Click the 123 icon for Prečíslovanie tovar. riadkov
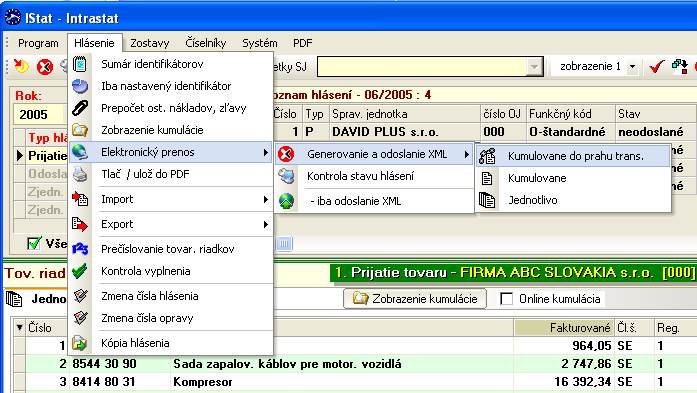697x393 pixels. [80, 249]
